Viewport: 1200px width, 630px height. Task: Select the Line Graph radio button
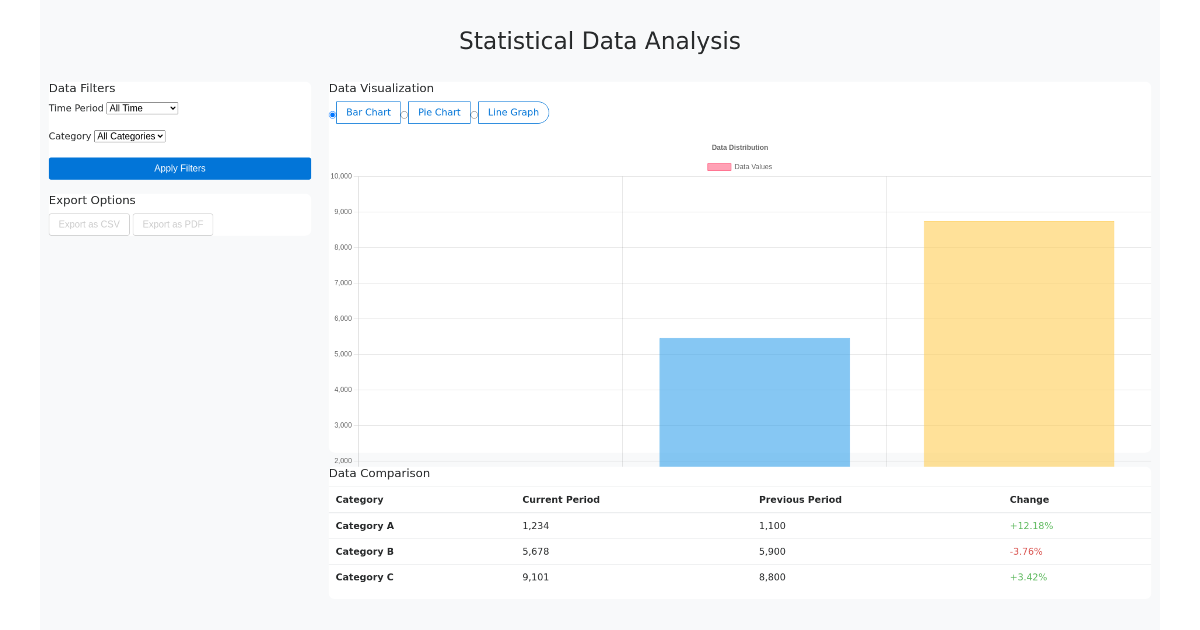point(474,113)
